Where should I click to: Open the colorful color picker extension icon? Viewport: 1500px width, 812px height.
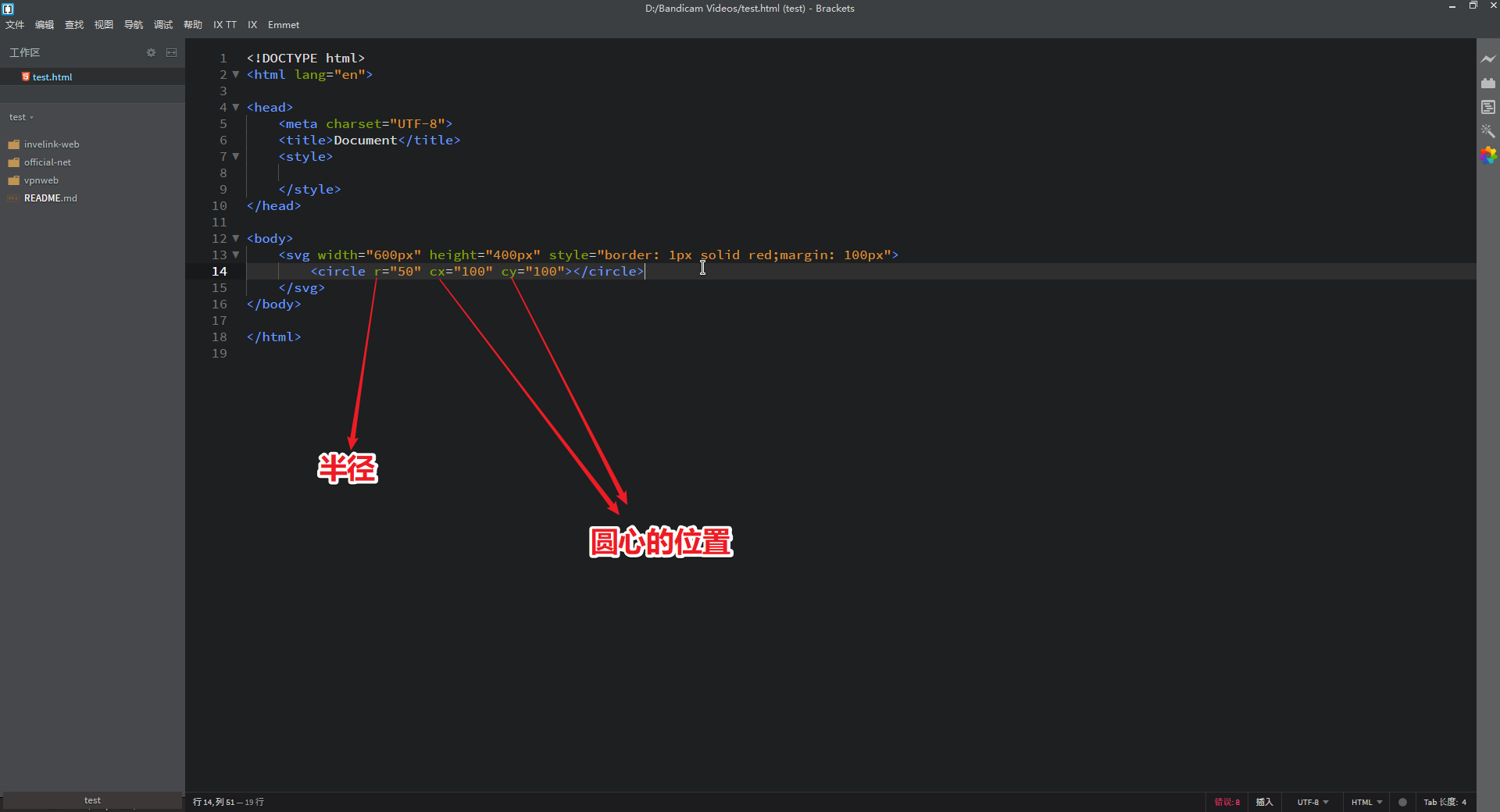pos(1489,155)
